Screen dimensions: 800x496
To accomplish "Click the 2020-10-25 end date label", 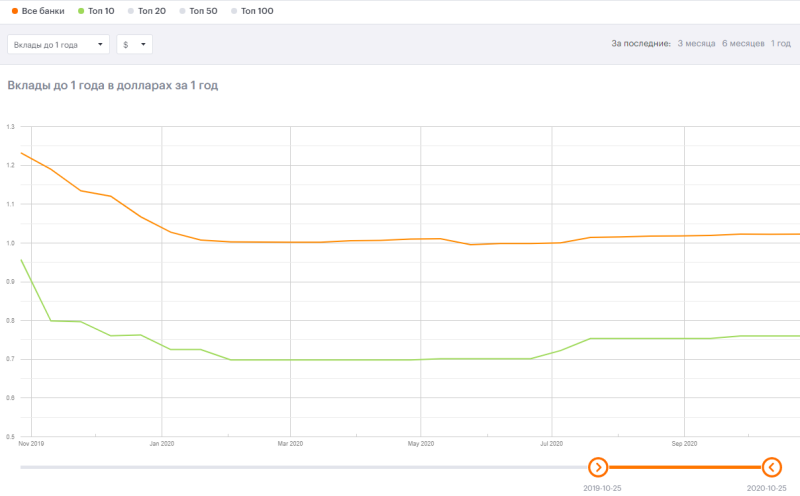I will click(767, 488).
